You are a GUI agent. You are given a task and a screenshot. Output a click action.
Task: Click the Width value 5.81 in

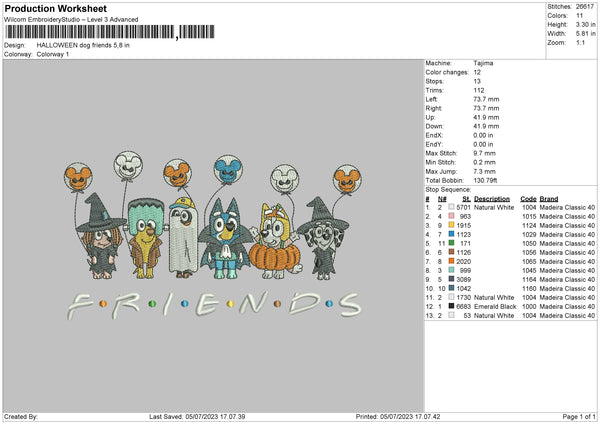(x=585, y=34)
